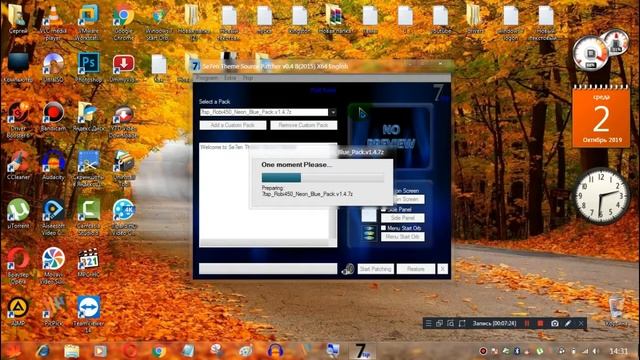This screenshot has width=640, height=360.
Task: Toggle the Side Panel checkbox
Action: coord(384,209)
